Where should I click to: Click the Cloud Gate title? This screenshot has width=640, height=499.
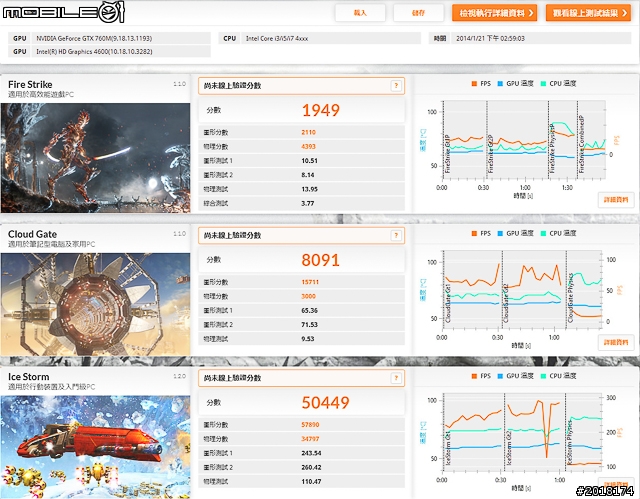coord(32,234)
